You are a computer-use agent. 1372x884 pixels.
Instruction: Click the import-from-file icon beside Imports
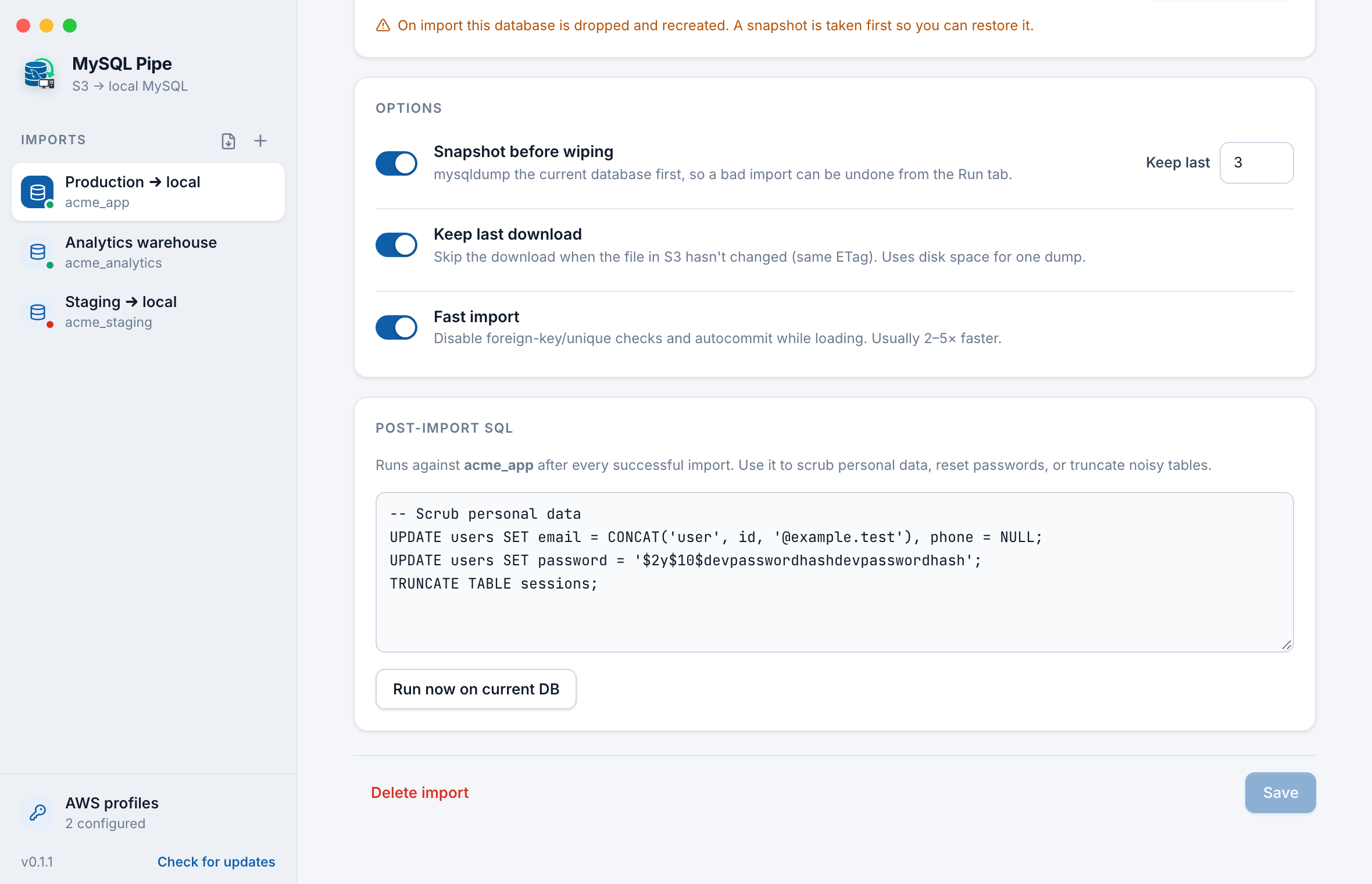click(228, 141)
